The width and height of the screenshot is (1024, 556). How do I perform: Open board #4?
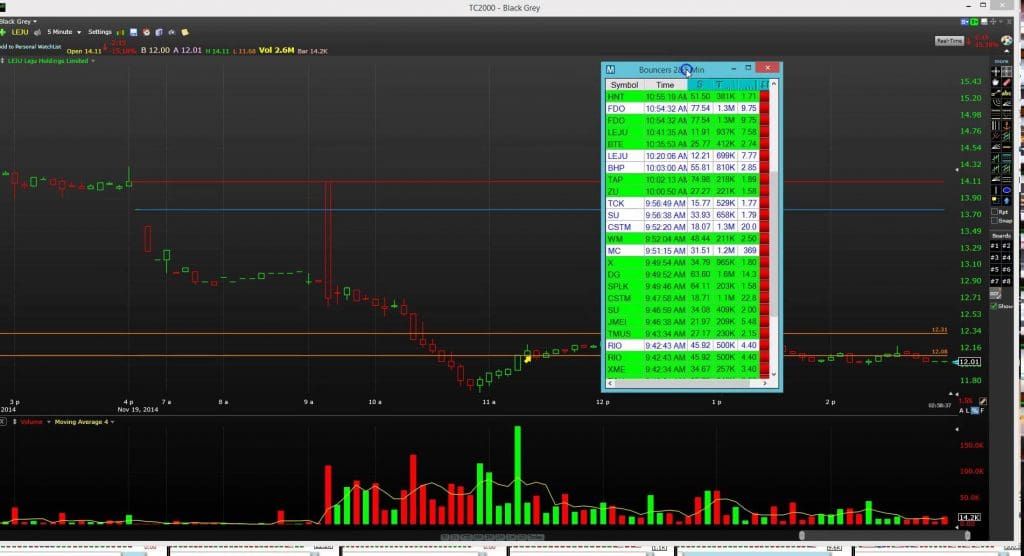click(x=1006, y=257)
